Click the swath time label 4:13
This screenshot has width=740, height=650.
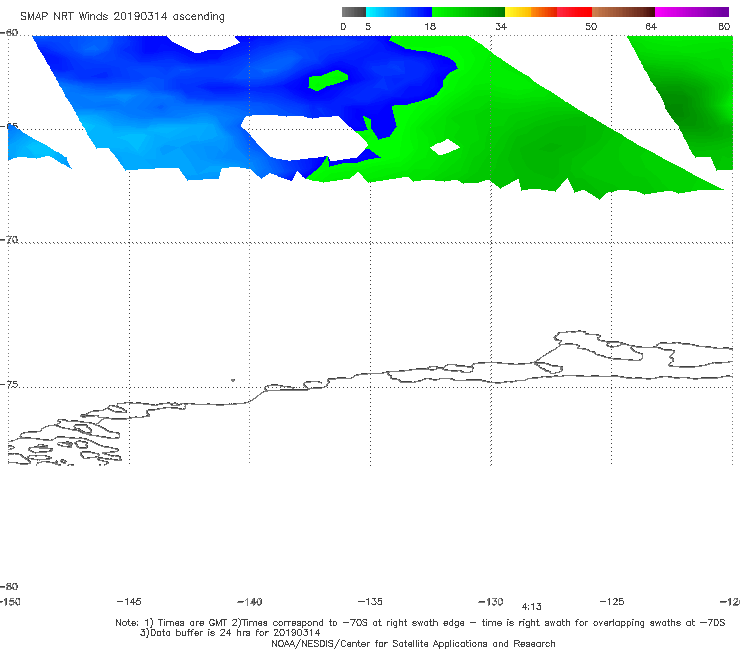[x=531, y=607]
